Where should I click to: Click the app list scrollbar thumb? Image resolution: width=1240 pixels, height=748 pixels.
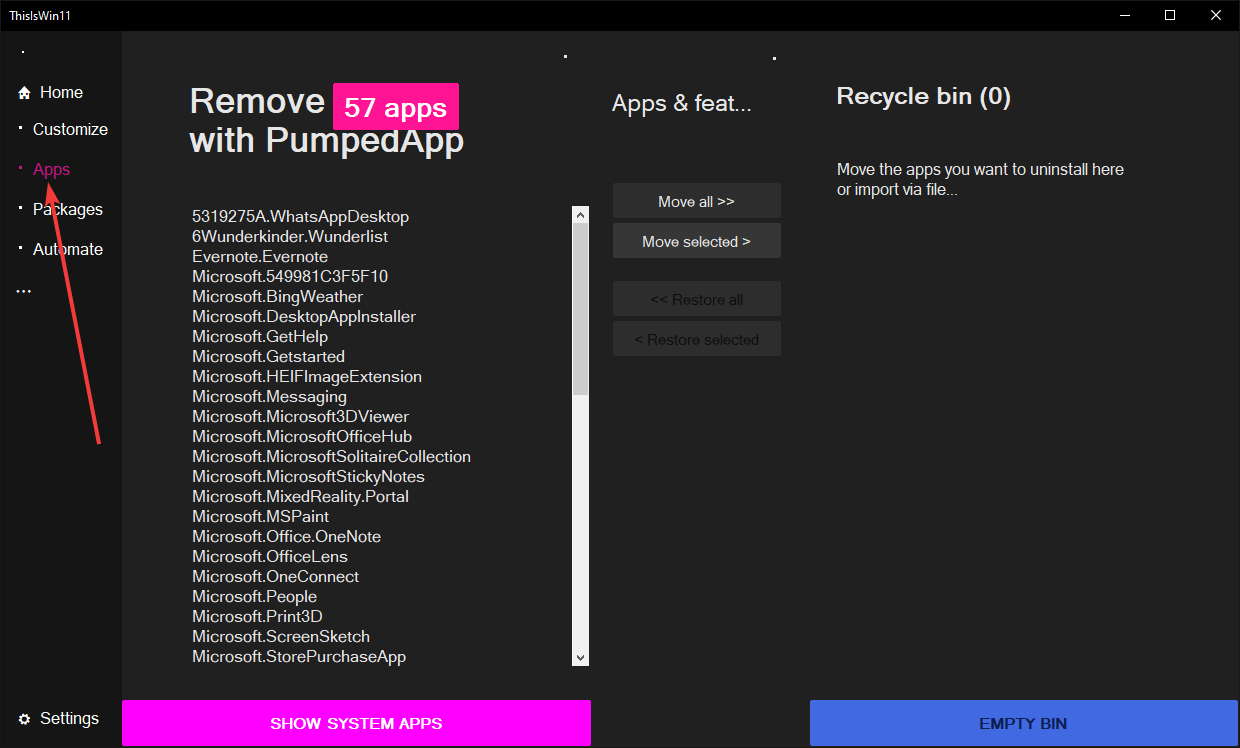(581, 308)
